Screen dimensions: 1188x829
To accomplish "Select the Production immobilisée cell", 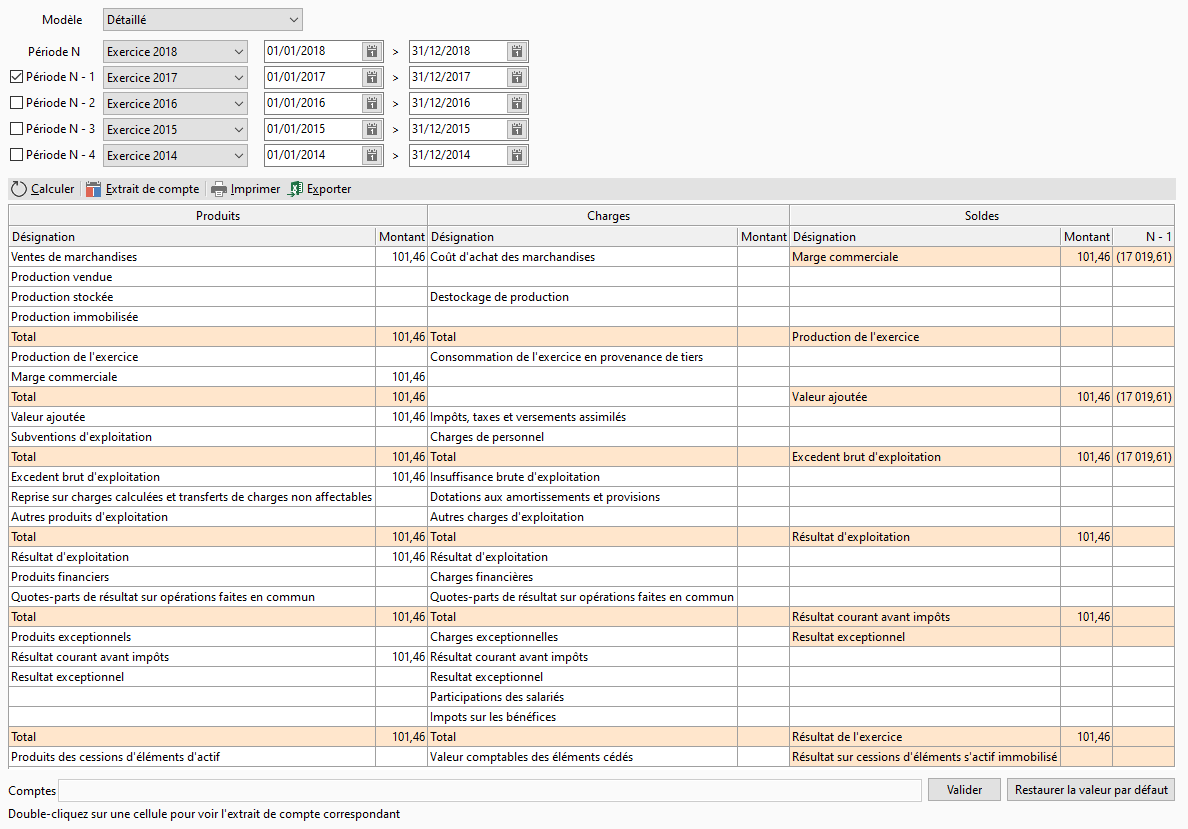I will 192,317.
